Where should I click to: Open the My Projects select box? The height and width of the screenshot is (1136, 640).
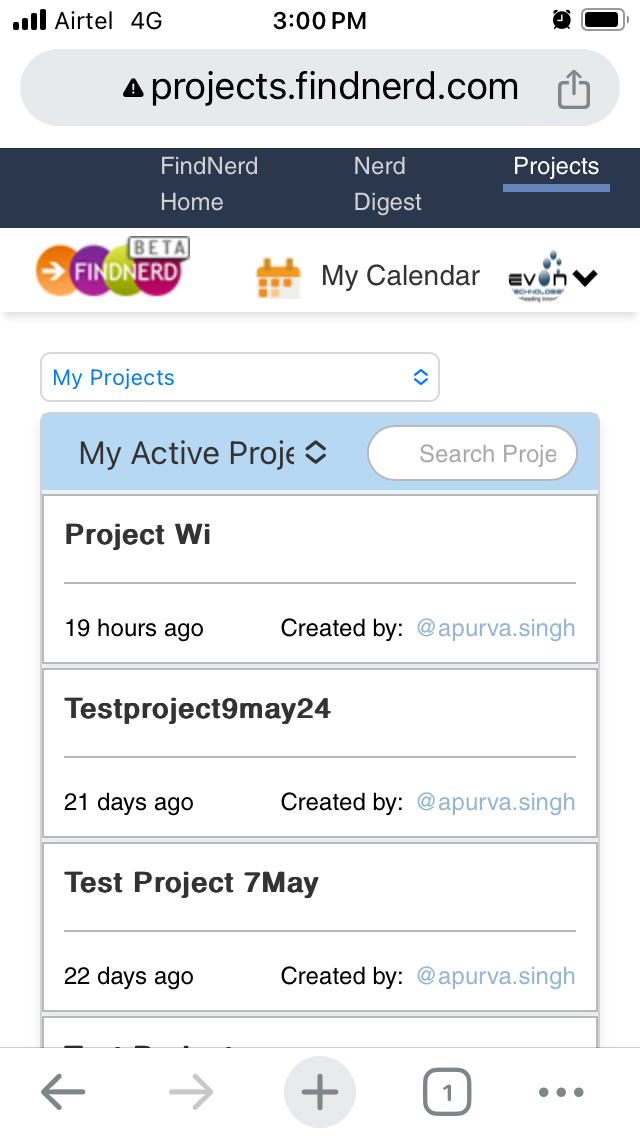(240, 377)
